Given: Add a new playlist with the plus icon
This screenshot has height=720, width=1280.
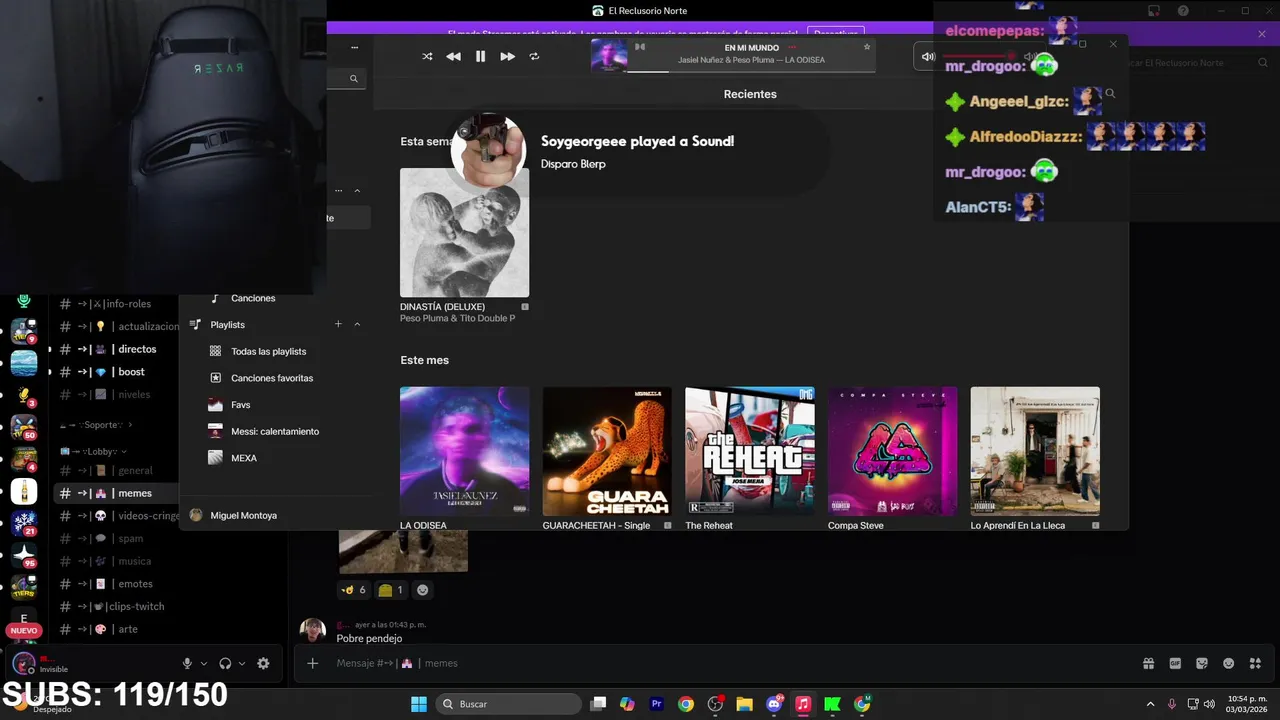Looking at the screenshot, I should tap(338, 324).
